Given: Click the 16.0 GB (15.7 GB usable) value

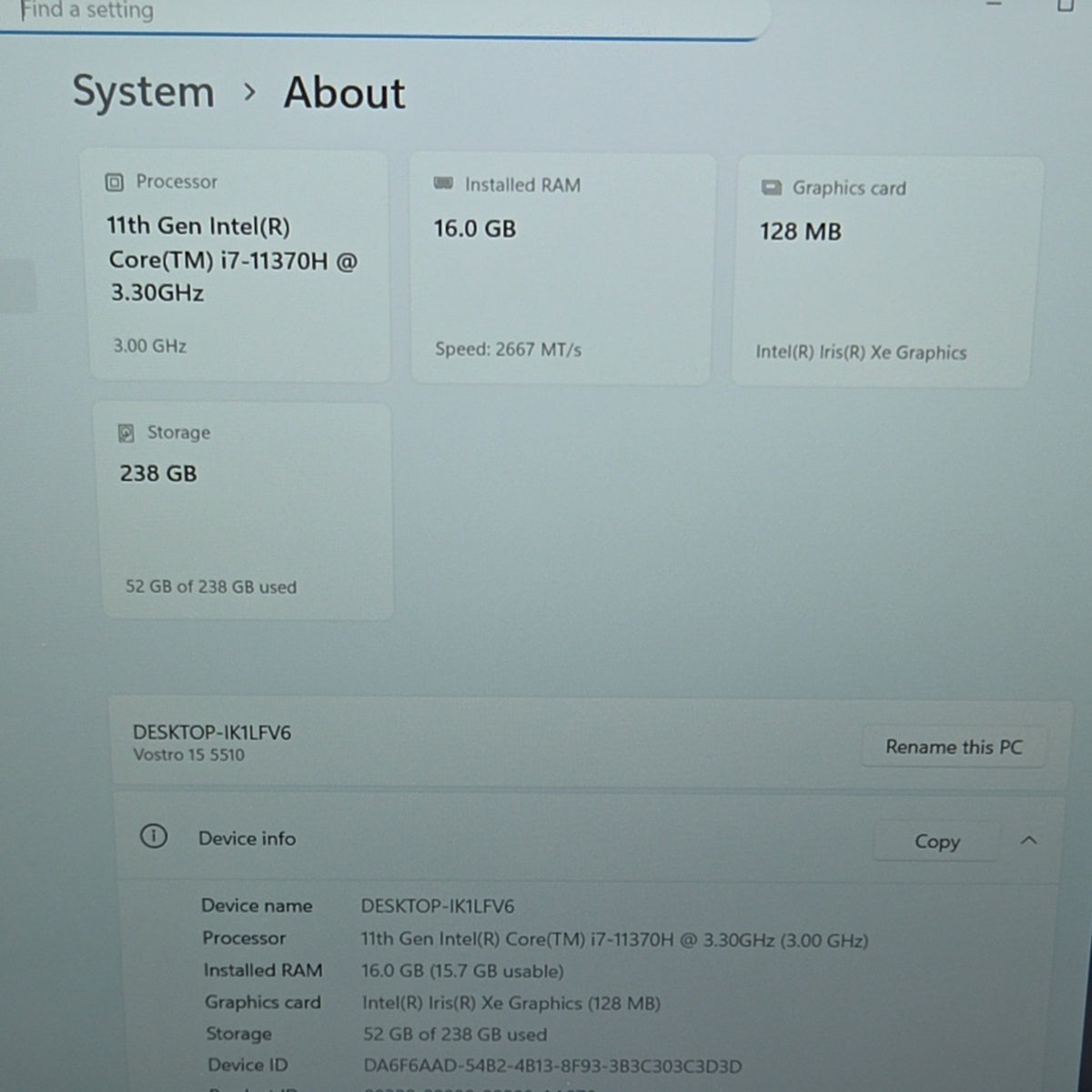Looking at the screenshot, I should 462,971.
